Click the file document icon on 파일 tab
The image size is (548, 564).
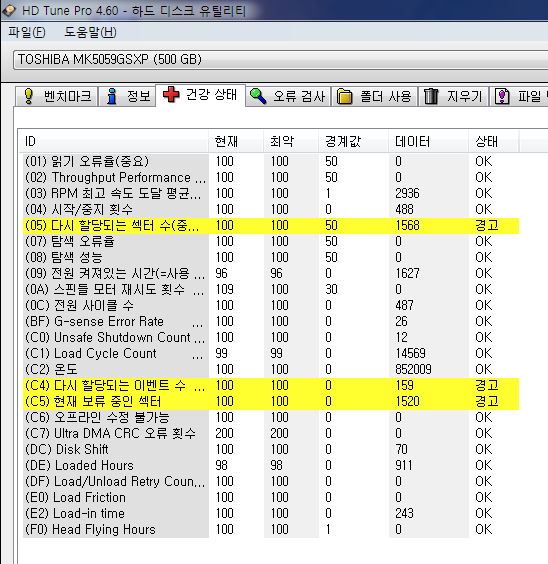(x=502, y=96)
